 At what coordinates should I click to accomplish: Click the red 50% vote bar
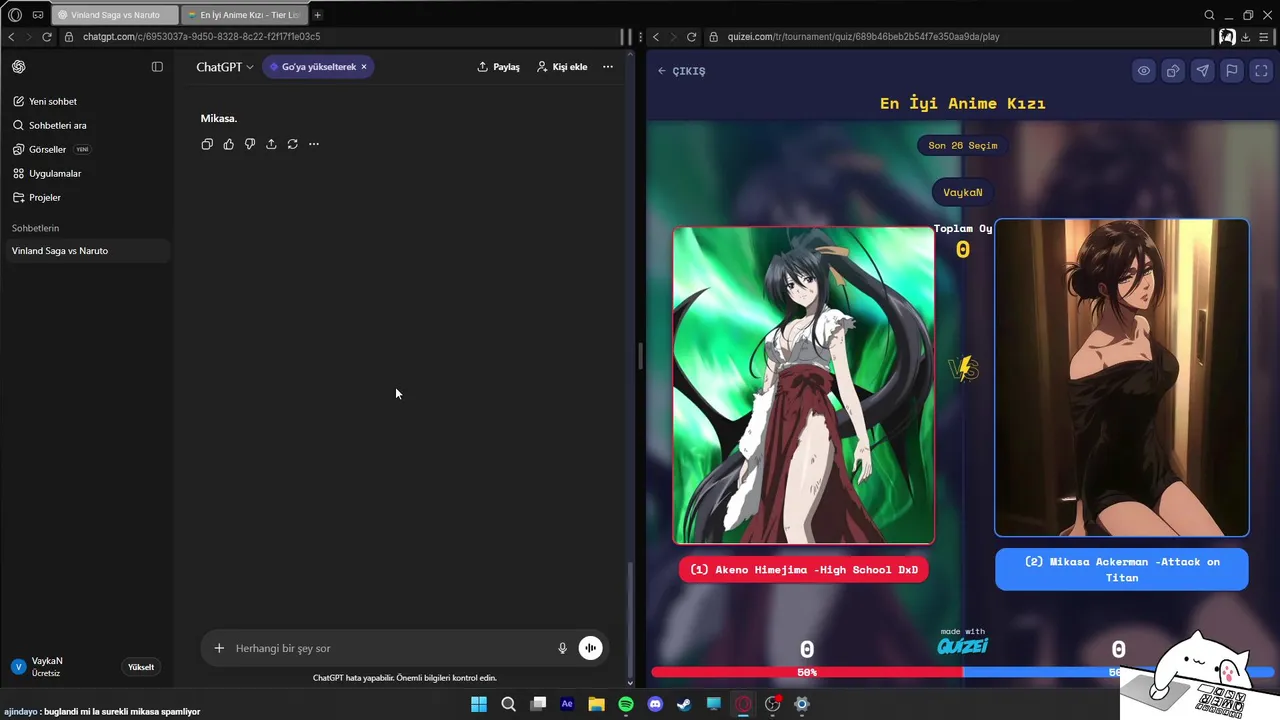(x=807, y=673)
